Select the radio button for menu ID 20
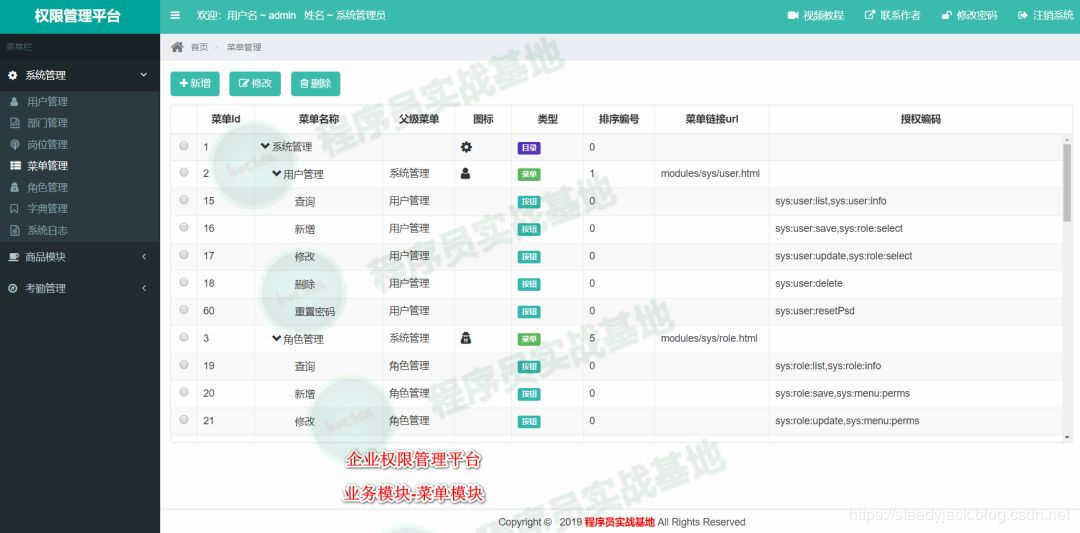The width and height of the screenshot is (1080, 533). click(184, 392)
